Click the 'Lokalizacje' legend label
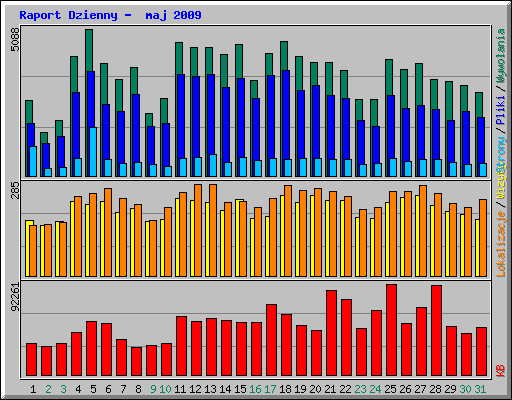 pyautogui.click(x=501, y=244)
